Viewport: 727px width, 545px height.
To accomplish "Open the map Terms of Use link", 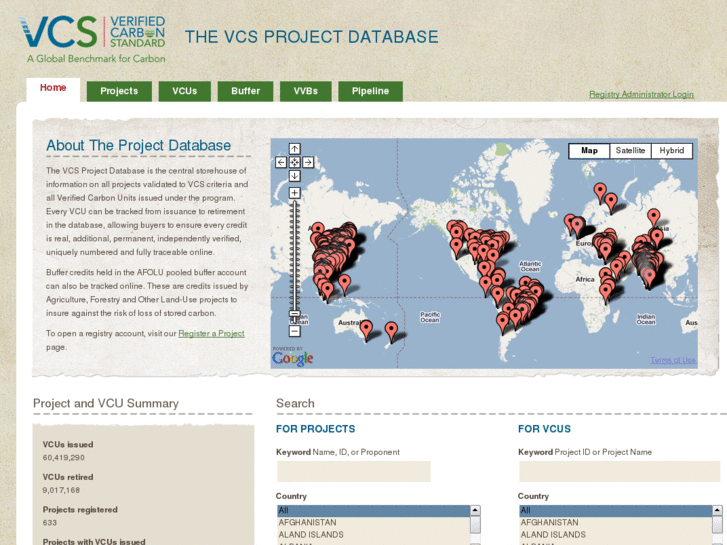I will [x=673, y=360].
